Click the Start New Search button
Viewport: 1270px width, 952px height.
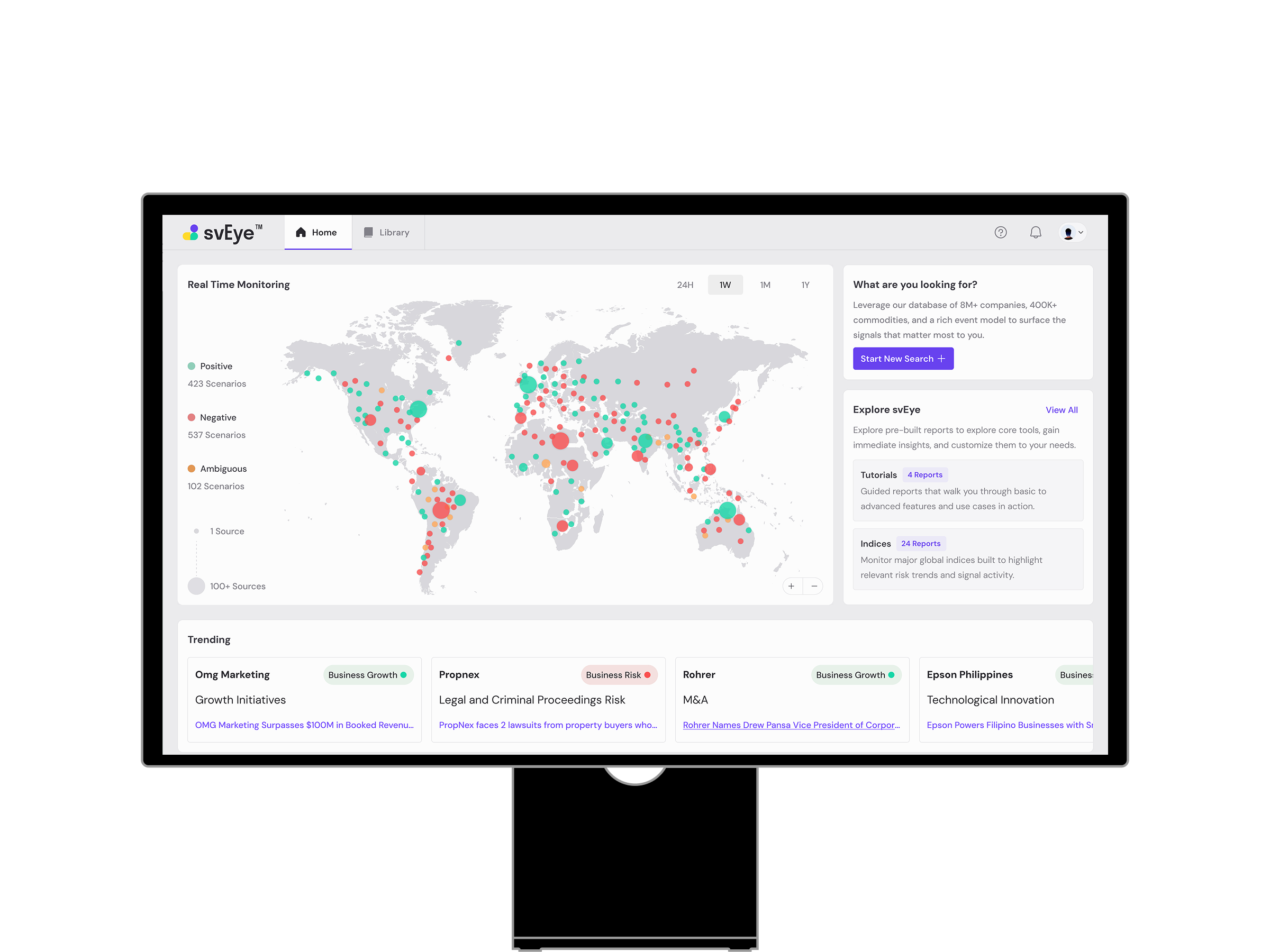(903, 359)
